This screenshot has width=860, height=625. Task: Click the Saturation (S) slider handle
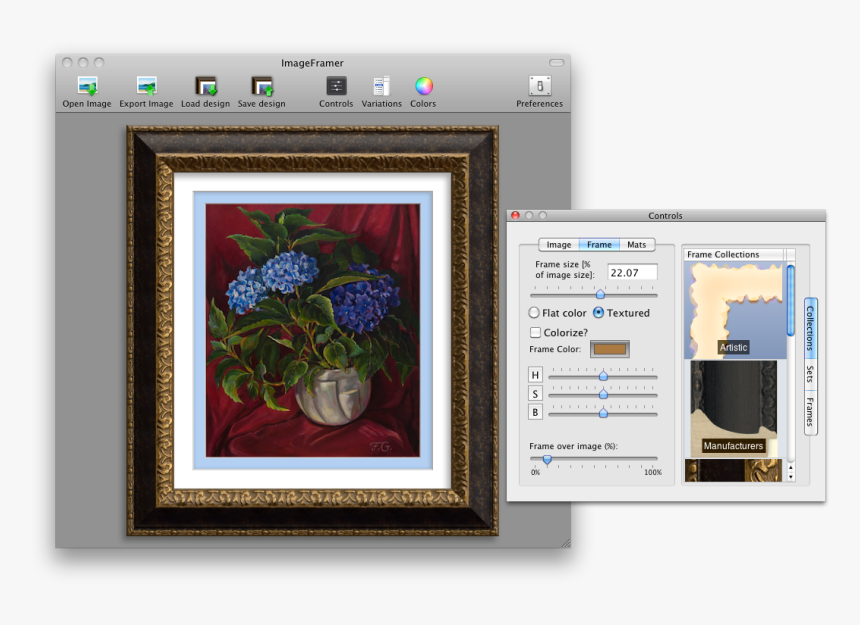pyautogui.click(x=603, y=394)
